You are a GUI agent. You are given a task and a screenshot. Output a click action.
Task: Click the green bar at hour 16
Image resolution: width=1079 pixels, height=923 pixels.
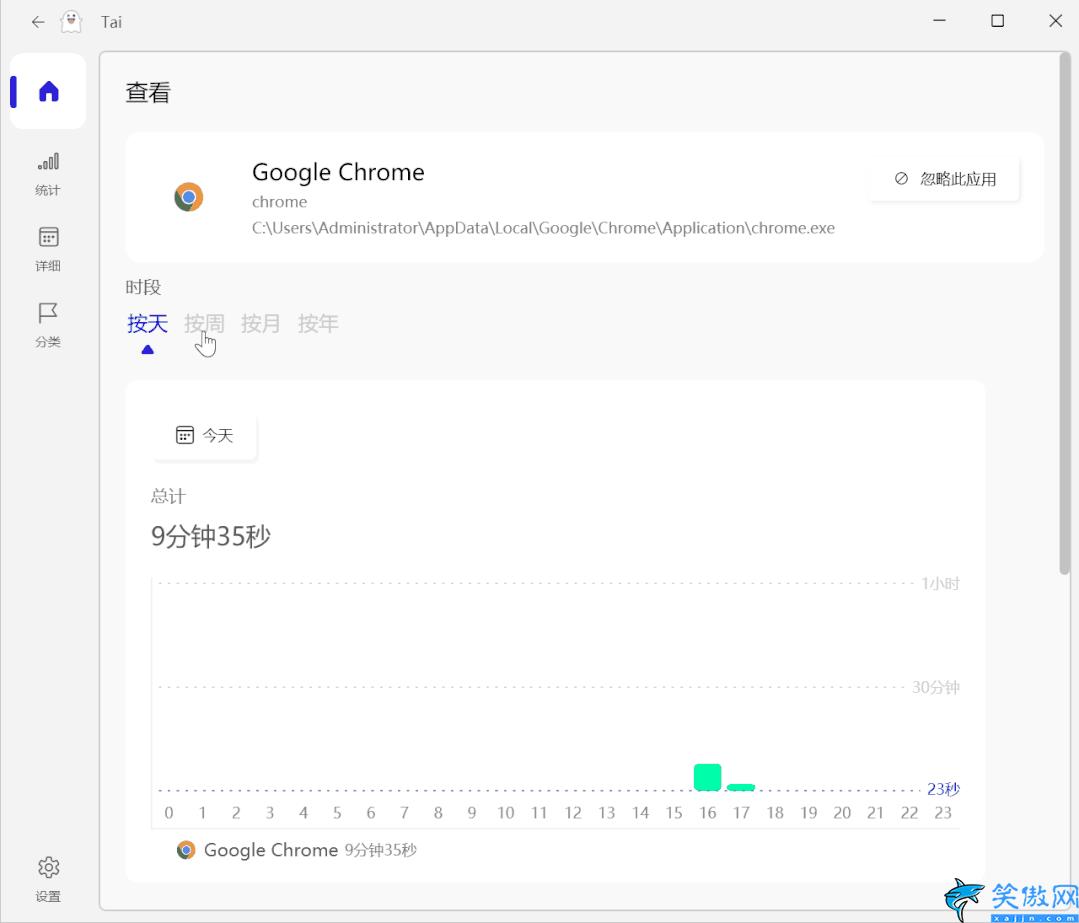[x=707, y=777]
